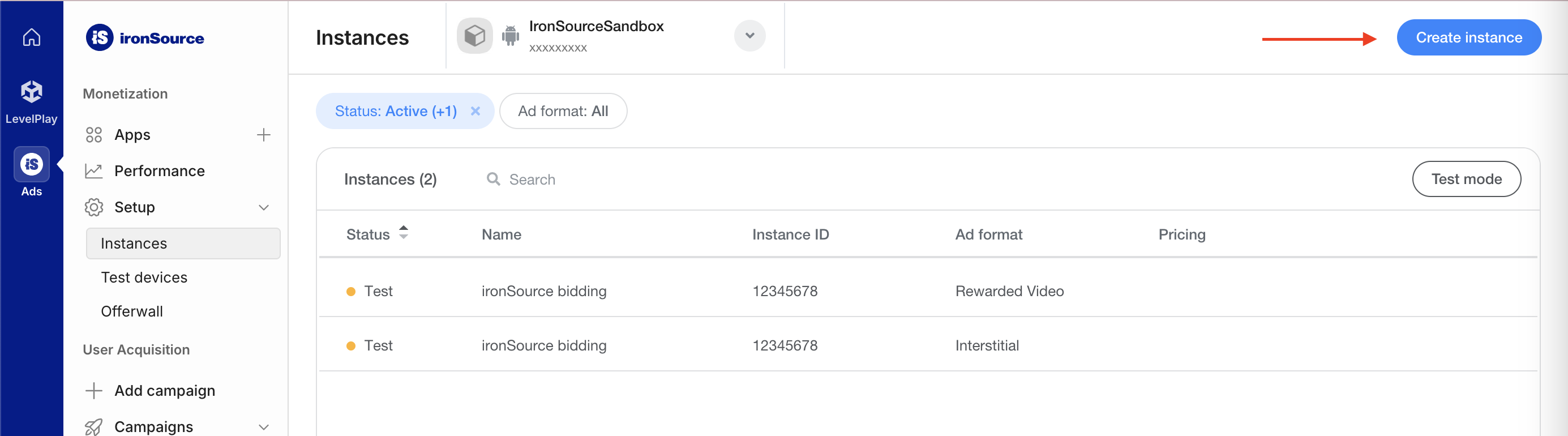Click the ironSource logo
This screenshot has height=436, width=1568.
coord(145,38)
